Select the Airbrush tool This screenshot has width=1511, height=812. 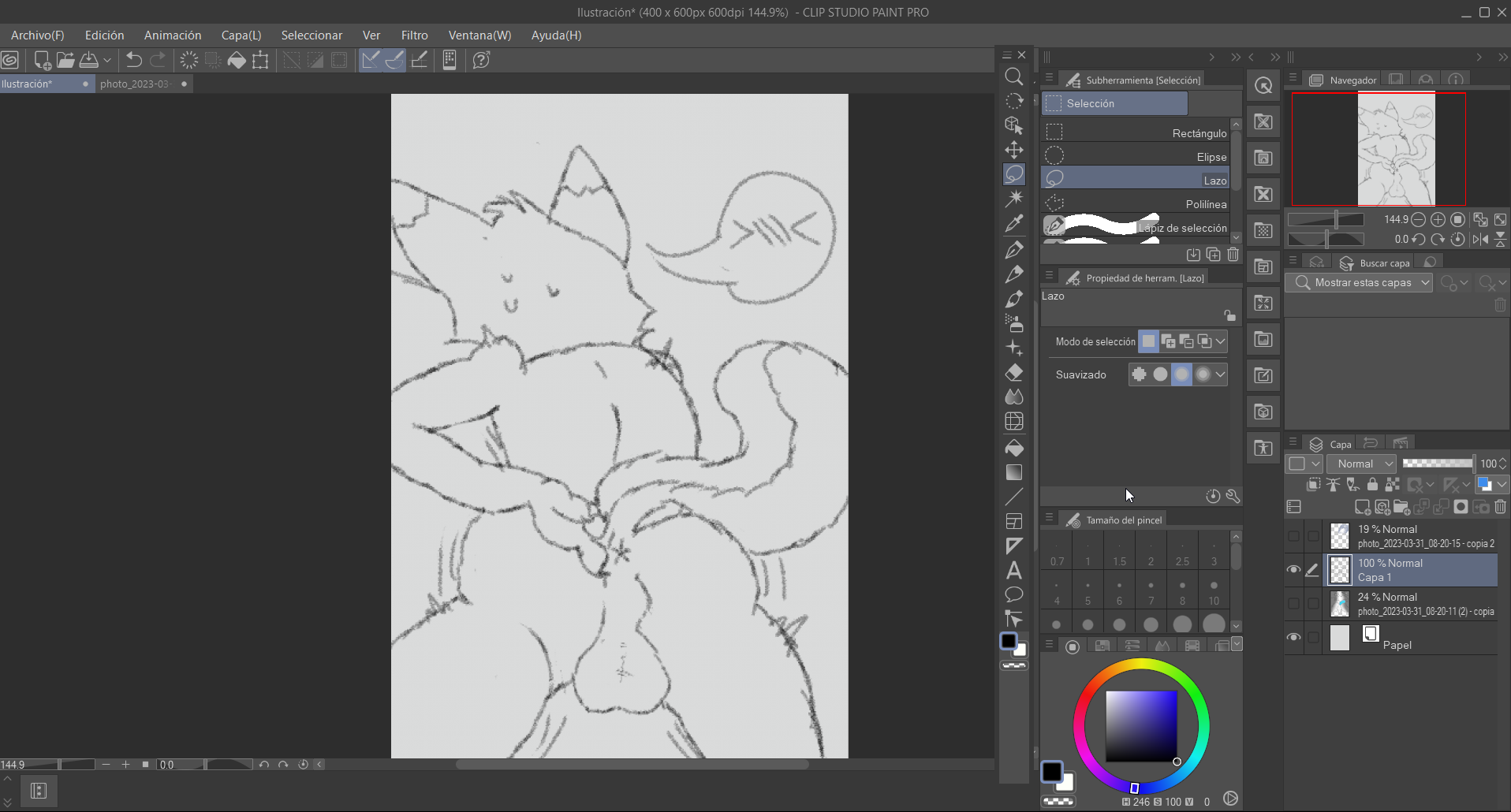click(x=1014, y=323)
